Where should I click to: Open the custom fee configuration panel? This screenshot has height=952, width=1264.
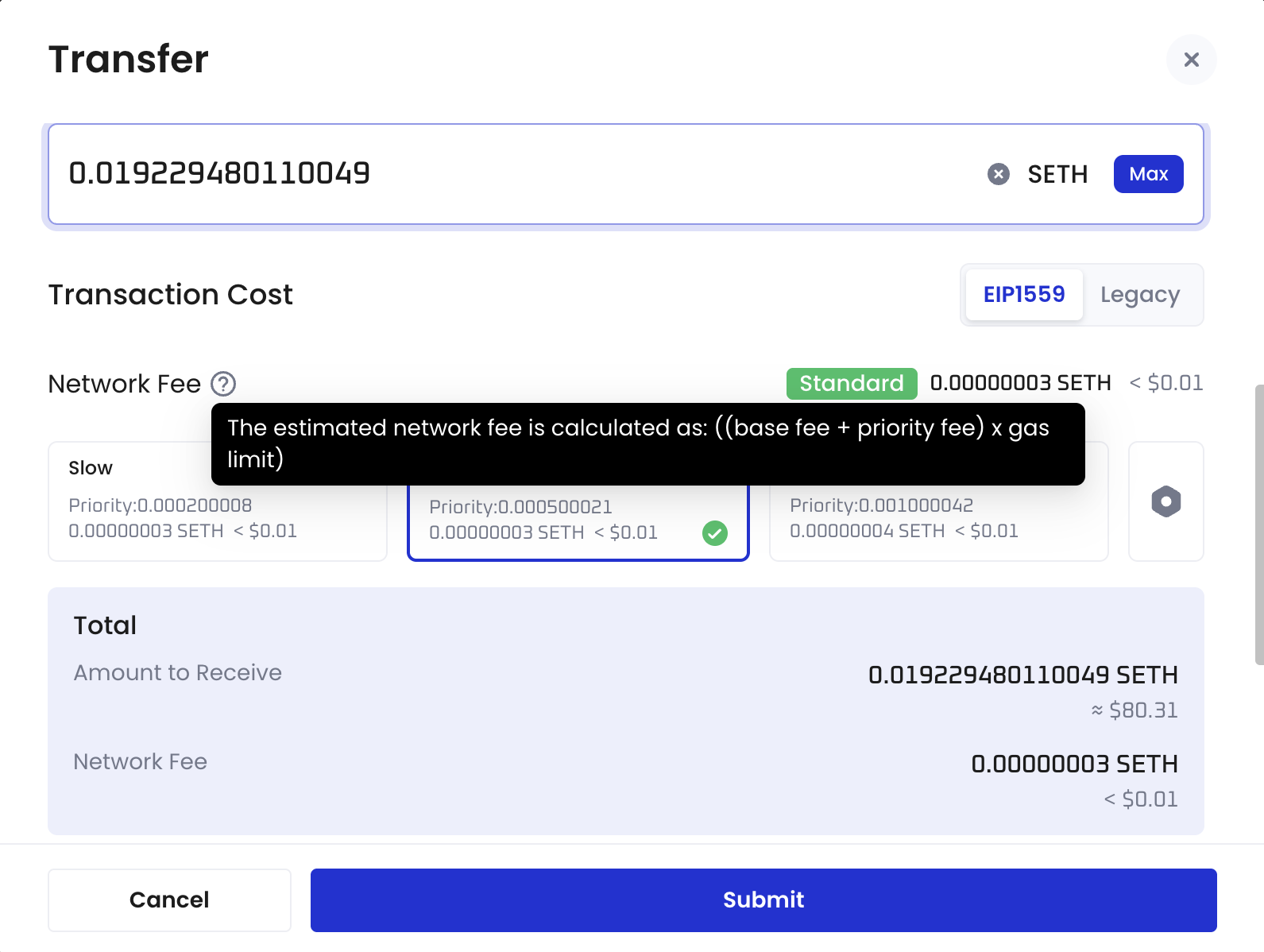pyautogui.click(x=1165, y=501)
